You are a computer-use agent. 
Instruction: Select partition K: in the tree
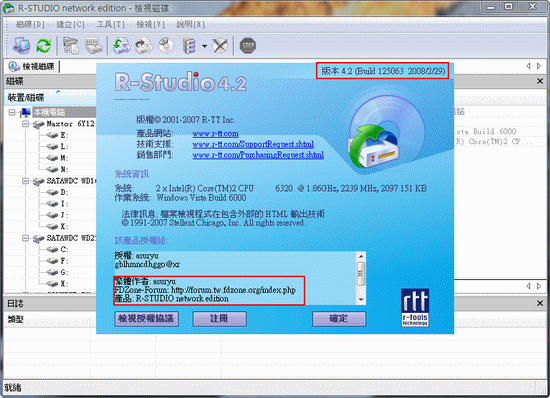65,227
